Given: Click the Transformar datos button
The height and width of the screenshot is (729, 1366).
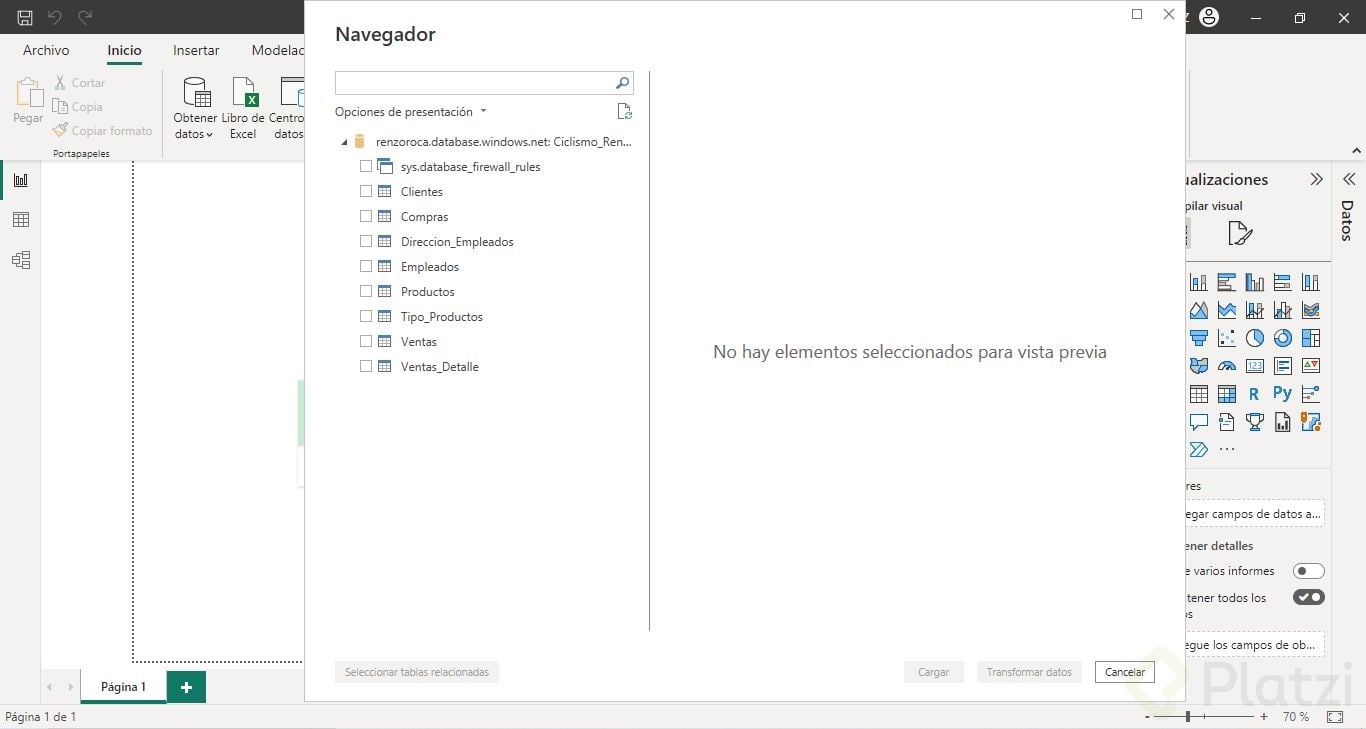Looking at the screenshot, I should coord(1029,672).
